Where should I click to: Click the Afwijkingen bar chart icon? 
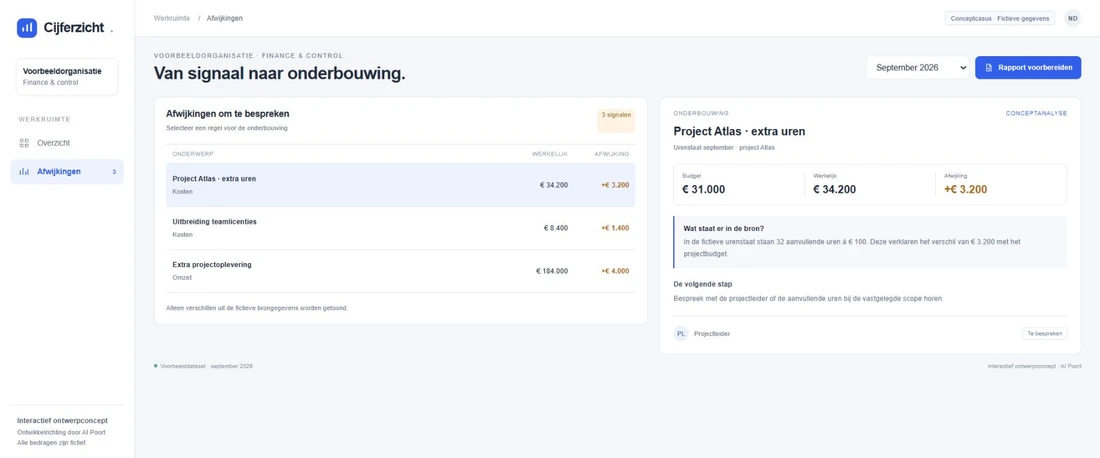(x=24, y=172)
